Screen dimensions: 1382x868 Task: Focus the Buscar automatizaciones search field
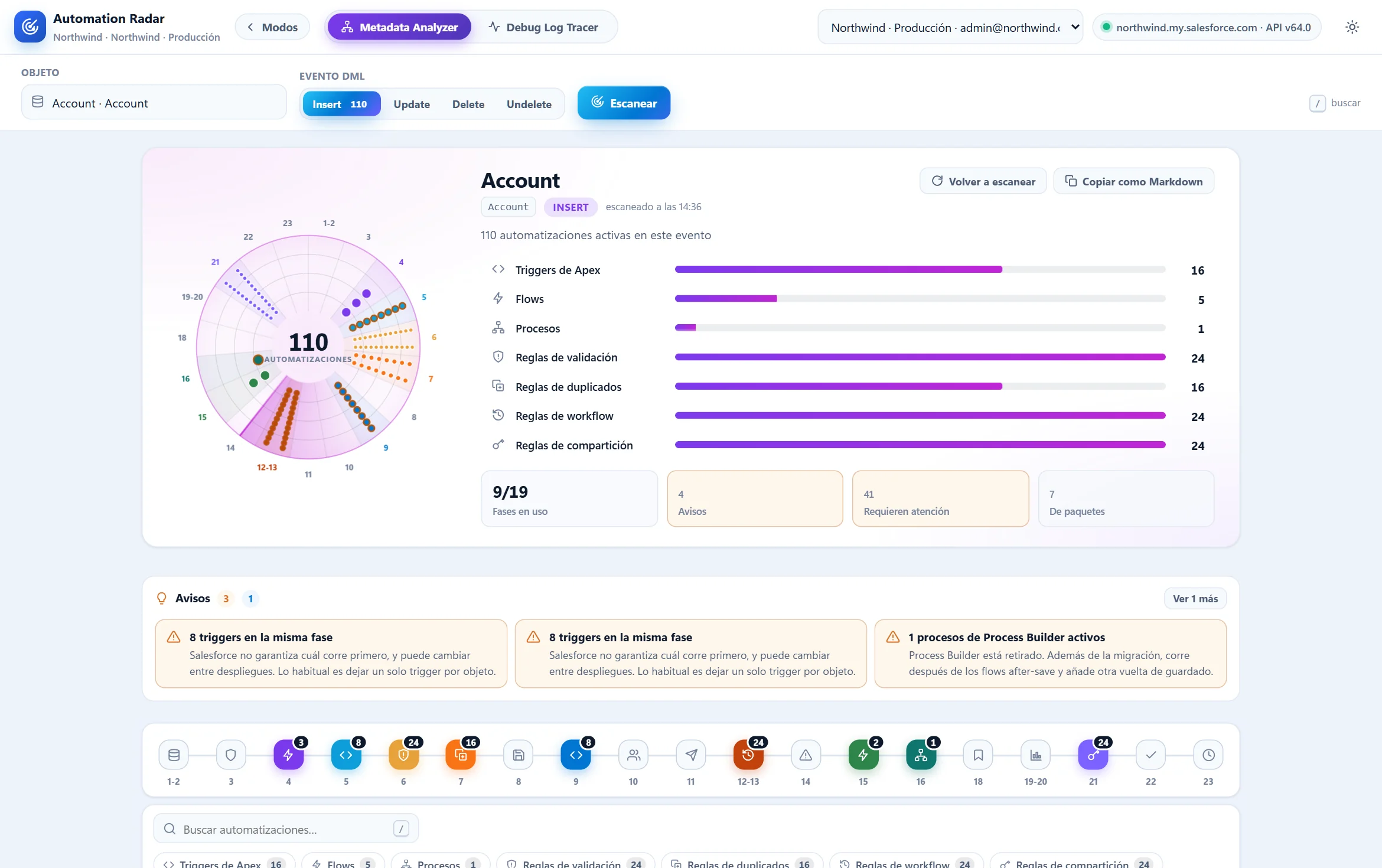tap(286, 829)
